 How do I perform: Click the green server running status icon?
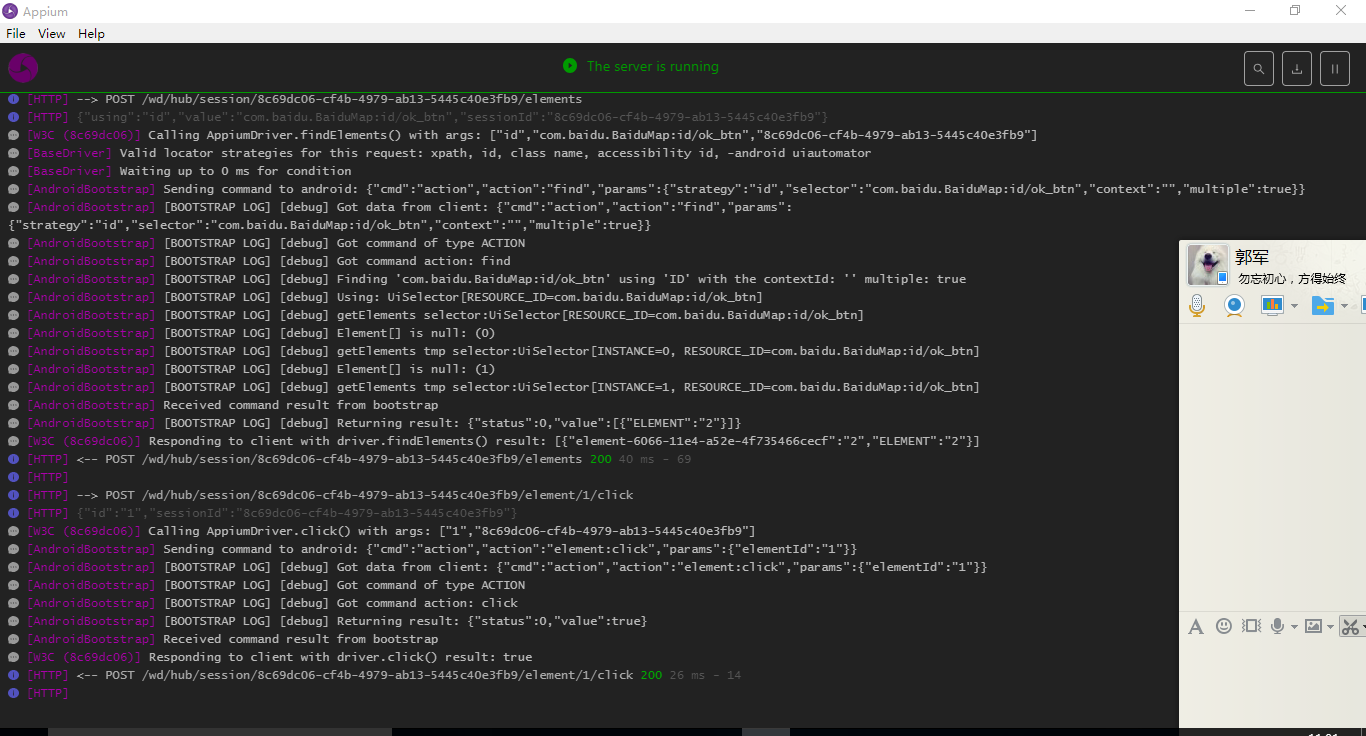(x=570, y=66)
